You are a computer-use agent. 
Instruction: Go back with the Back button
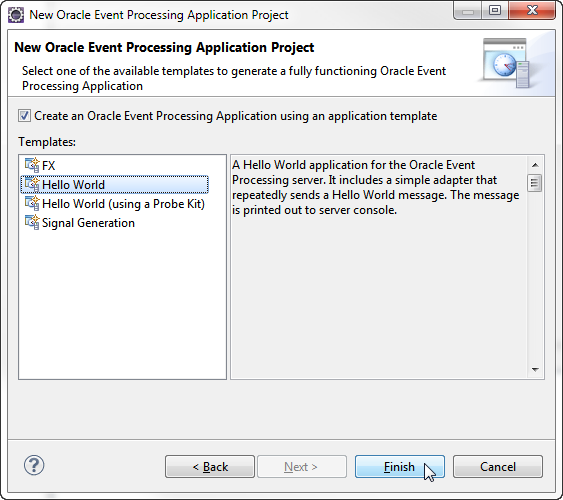tap(210, 467)
